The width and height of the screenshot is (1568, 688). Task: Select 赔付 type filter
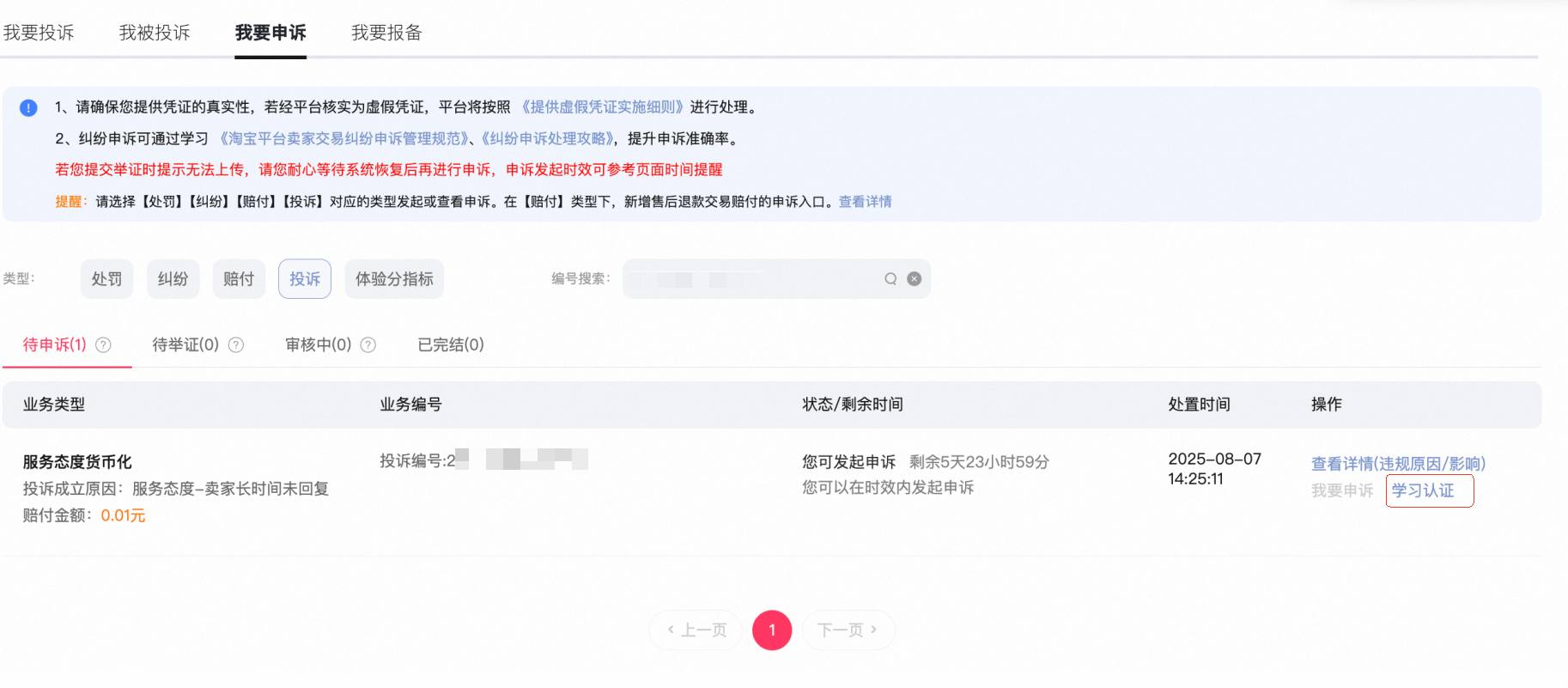pos(239,279)
